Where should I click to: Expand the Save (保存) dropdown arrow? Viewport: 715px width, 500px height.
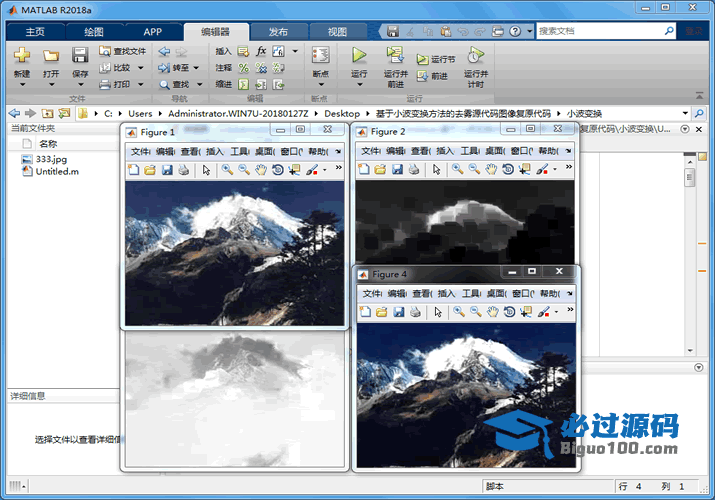tap(80, 84)
